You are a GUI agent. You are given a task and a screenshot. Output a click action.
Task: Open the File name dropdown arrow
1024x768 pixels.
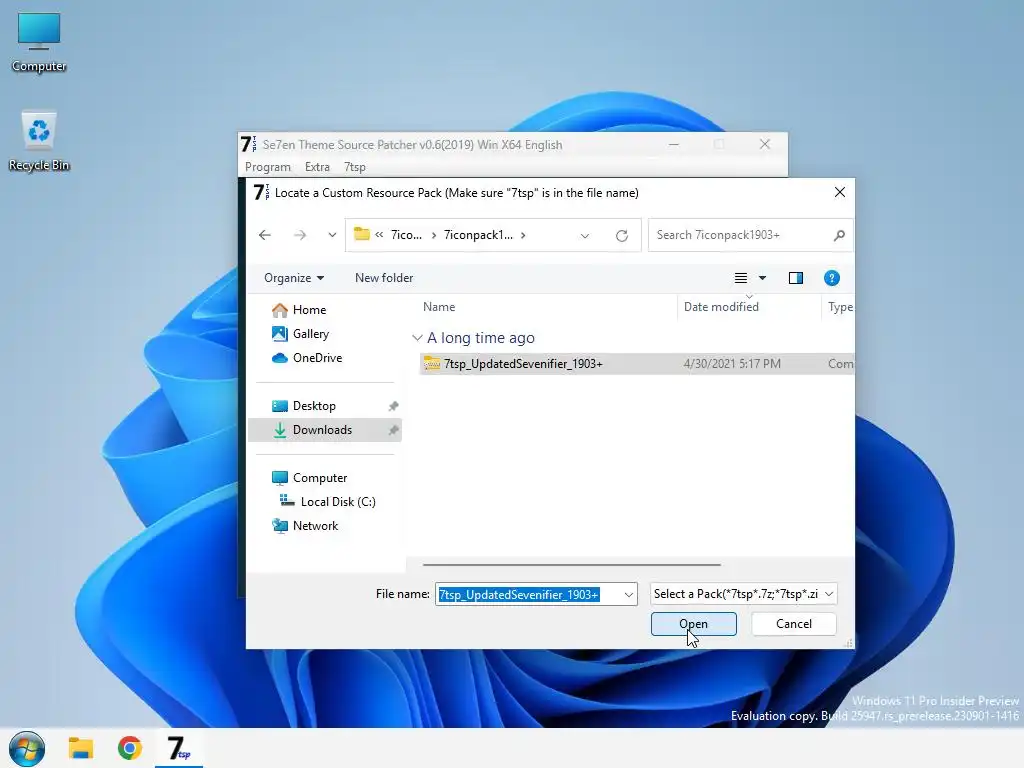(628, 594)
